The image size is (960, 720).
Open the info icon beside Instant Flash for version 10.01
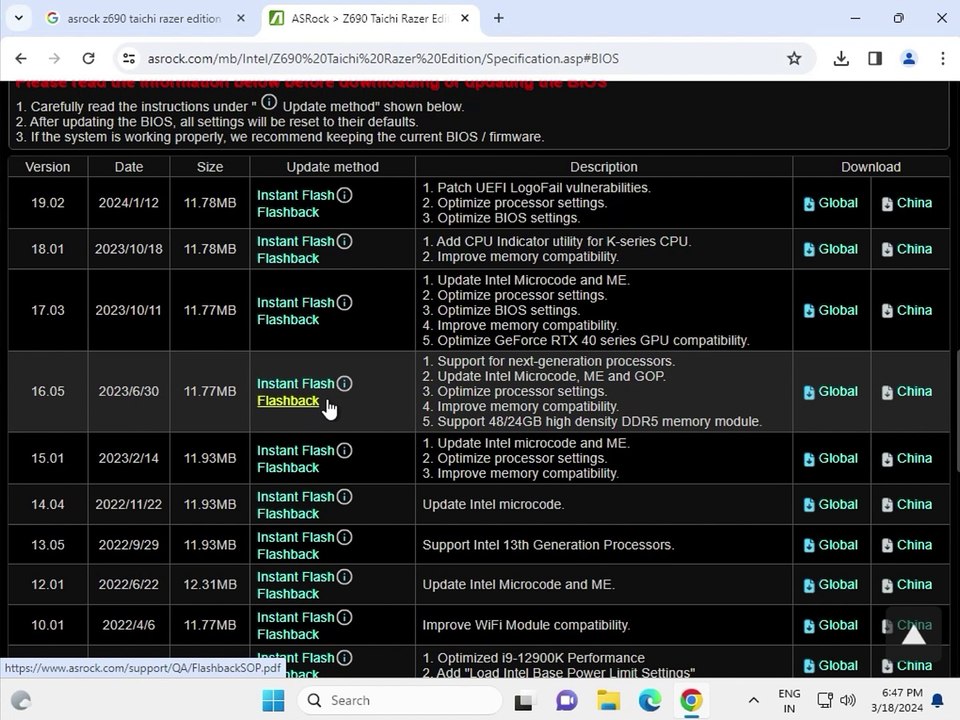345,617
